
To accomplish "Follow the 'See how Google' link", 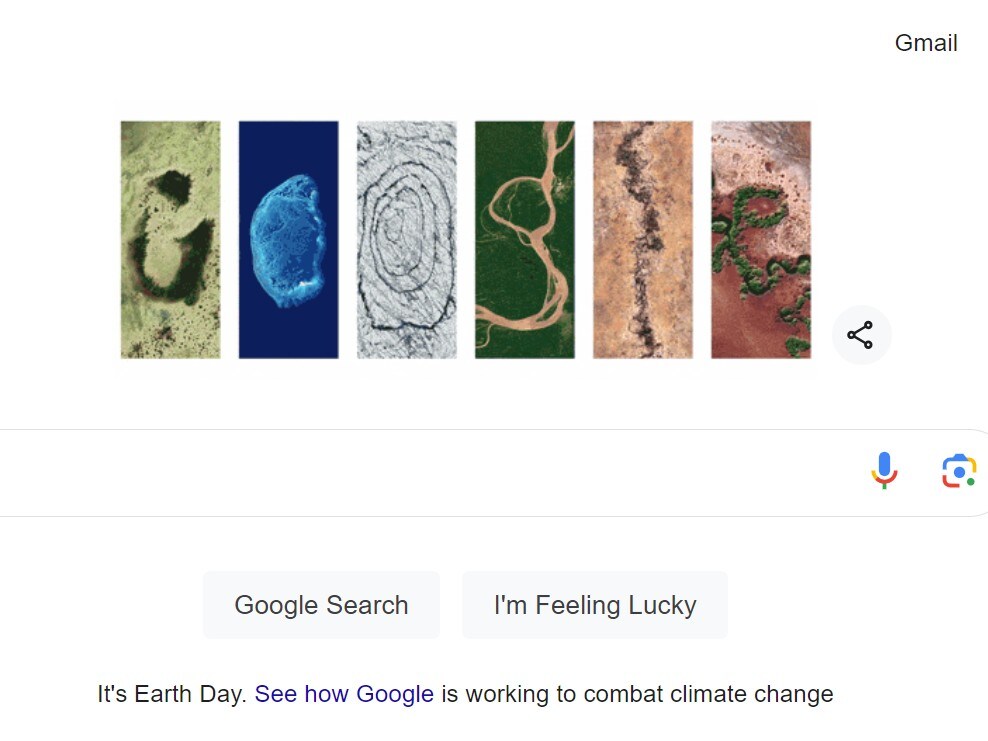I will click(x=344, y=694).
